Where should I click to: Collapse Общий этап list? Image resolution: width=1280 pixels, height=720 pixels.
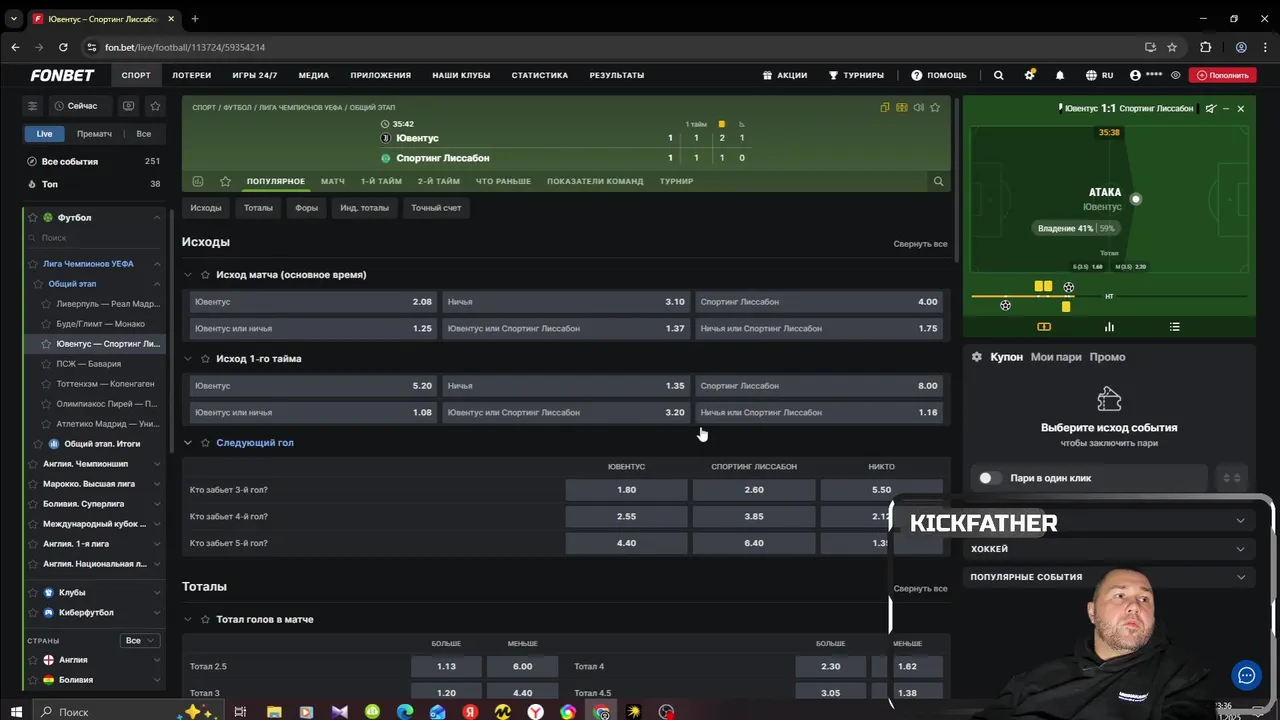157,284
